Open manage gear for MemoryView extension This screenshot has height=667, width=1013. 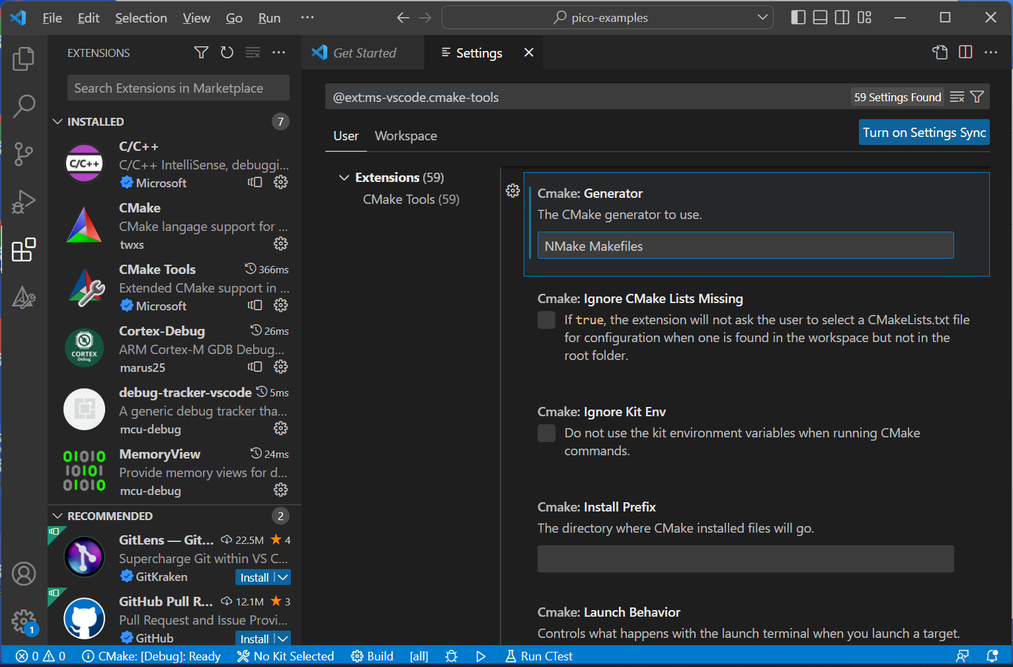click(x=280, y=490)
